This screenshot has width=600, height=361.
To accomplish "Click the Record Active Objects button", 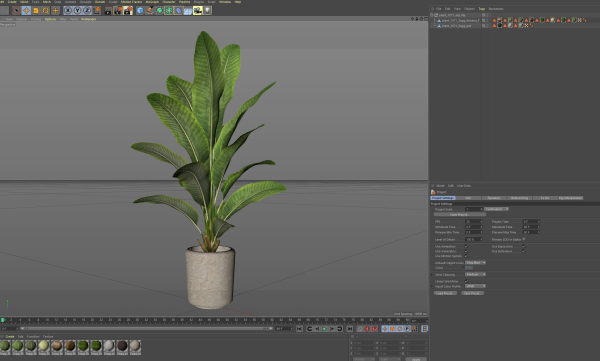I will coord(360,329).
